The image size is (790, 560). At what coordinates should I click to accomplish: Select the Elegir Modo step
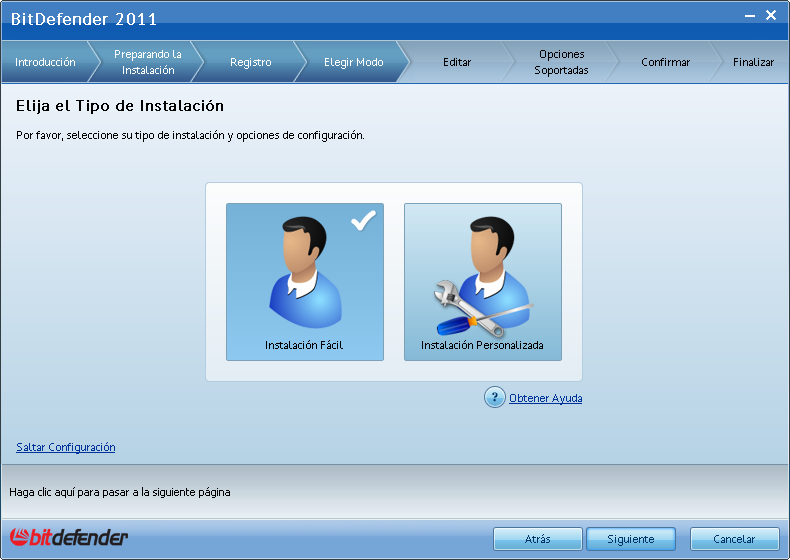(353, 62)
